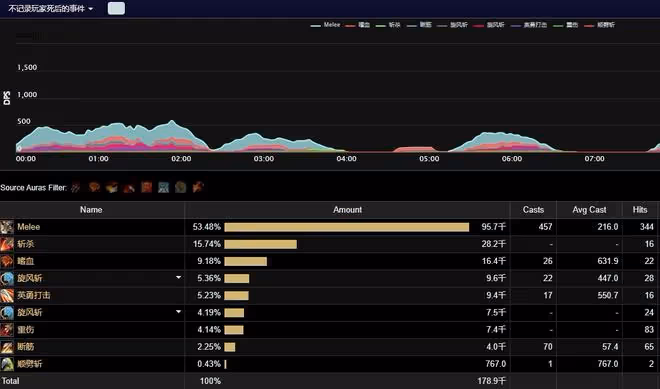Click the 05:00 mark on chart timeline
The image size is (660, 389).
[429, 159]
